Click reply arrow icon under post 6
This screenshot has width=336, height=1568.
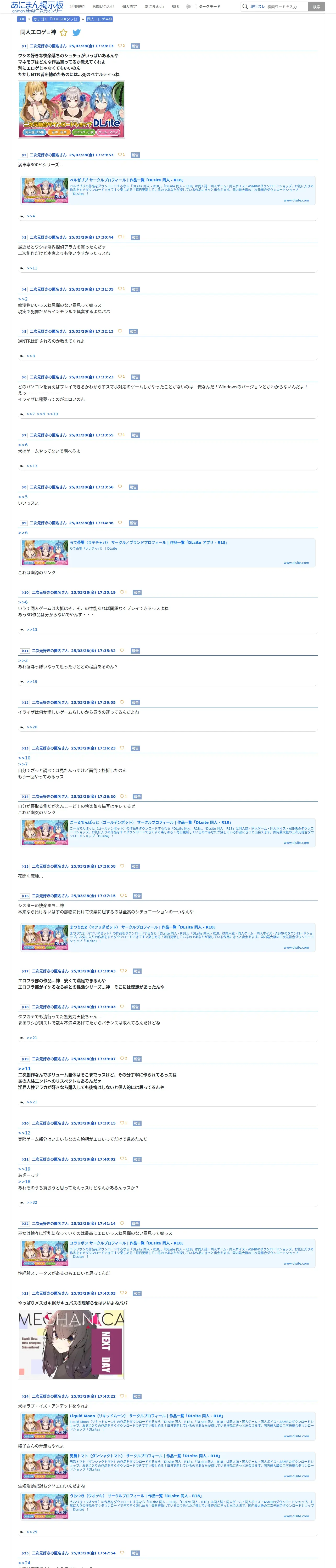coord(22,414)
